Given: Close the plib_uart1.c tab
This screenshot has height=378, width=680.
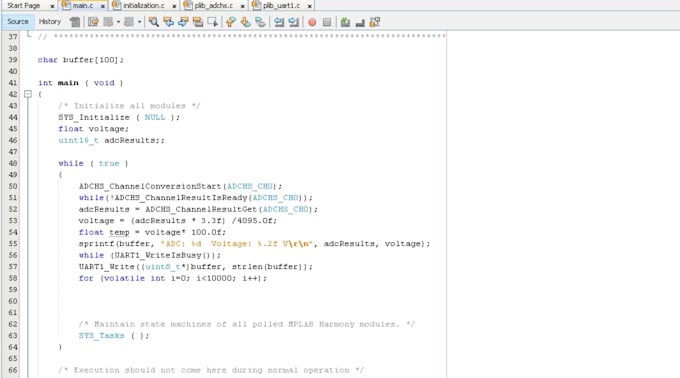Looking at the screenshot, I should pyautogui.click(x=310, y=6).
